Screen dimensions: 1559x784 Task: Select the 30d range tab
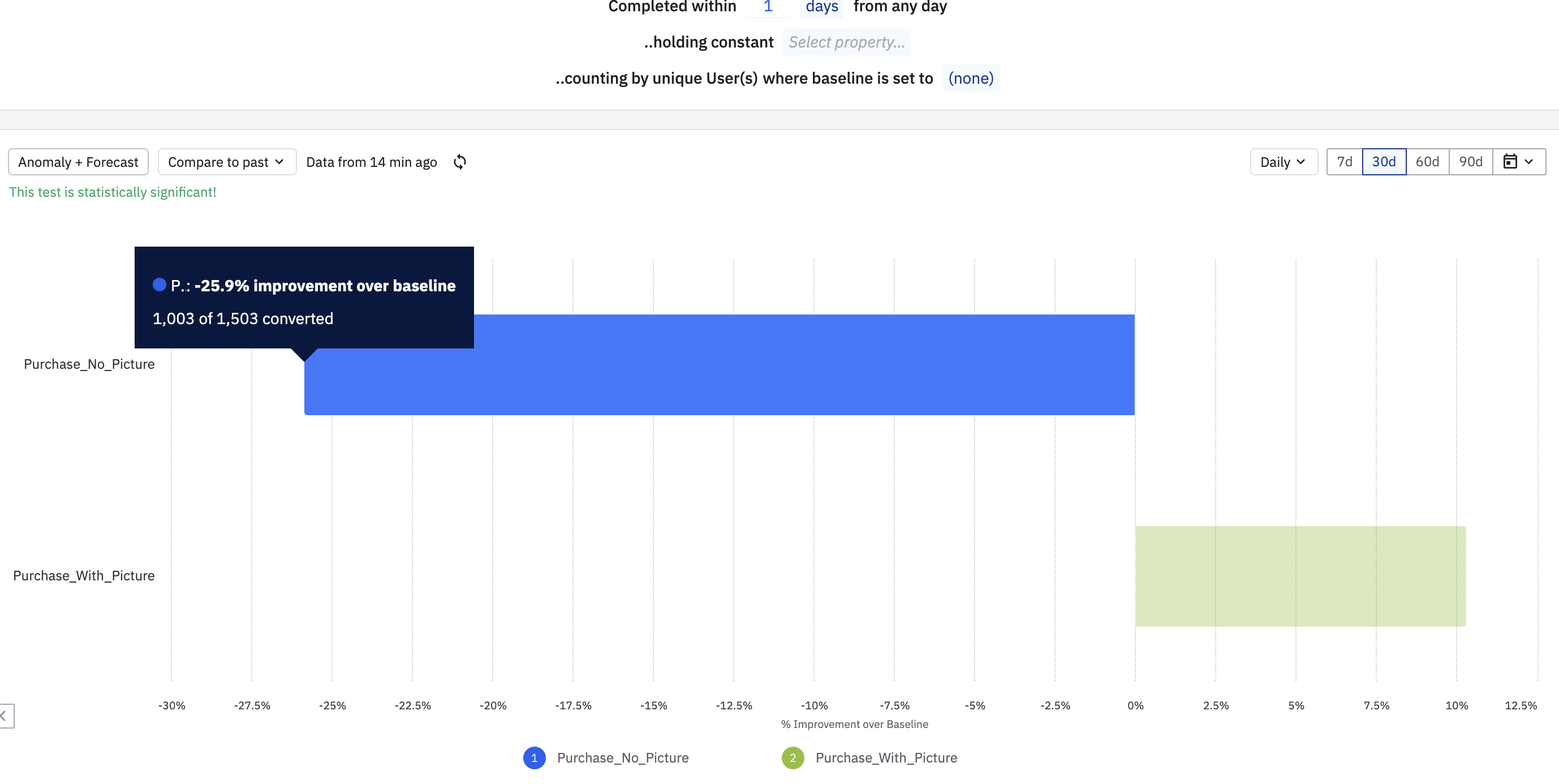(x=1384, y=162)
